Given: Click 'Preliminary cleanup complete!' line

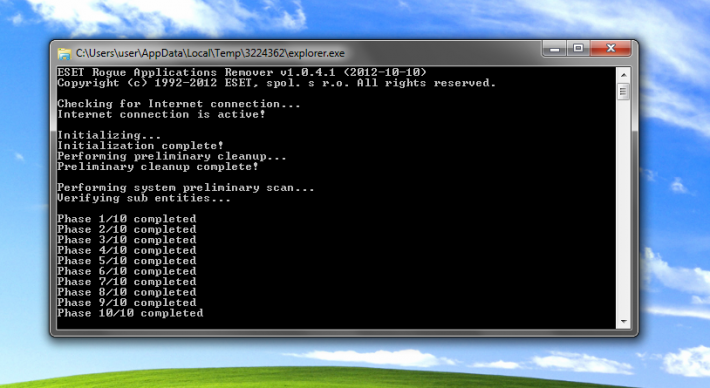Looking at the screenshot, I should [158, 167].
